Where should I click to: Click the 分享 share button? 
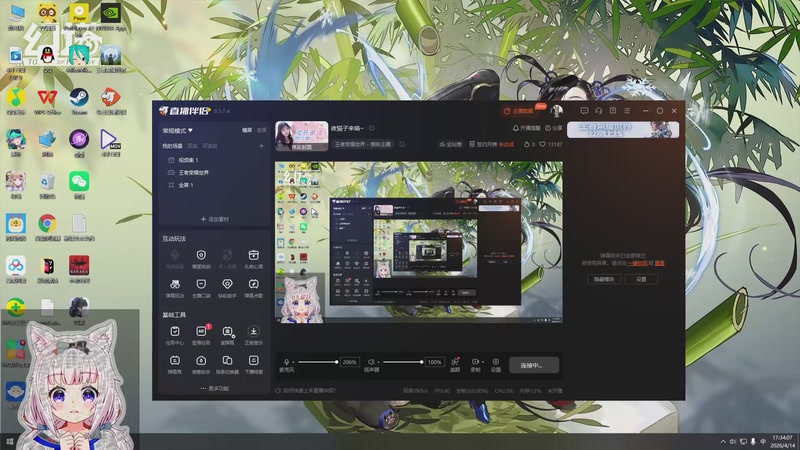pyautogui.click(x=554, y=128)
